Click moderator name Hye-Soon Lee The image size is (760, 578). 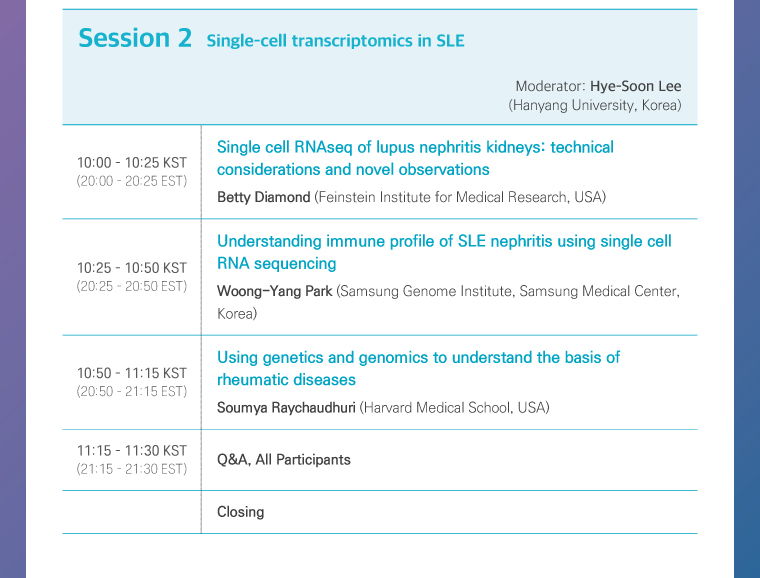[635, 86]
